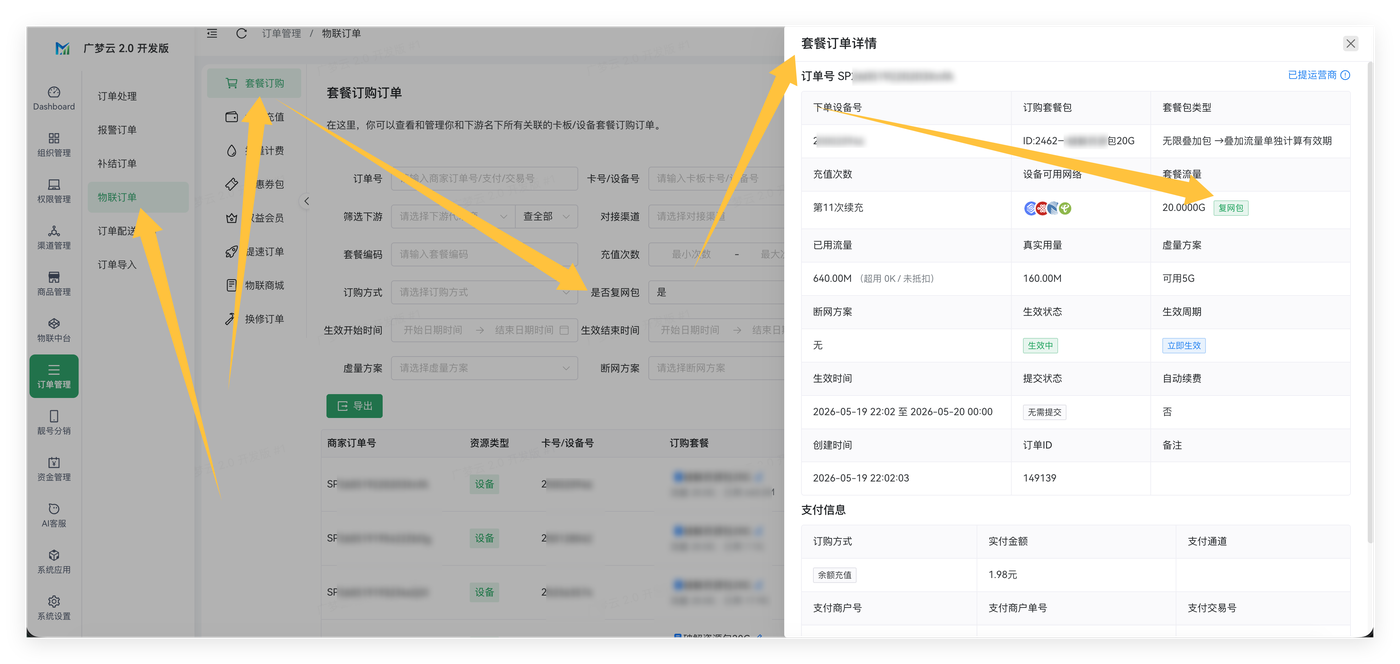Open Dashboard in the left sidebar
The image size is (1400, 664).
pos(54,97)
